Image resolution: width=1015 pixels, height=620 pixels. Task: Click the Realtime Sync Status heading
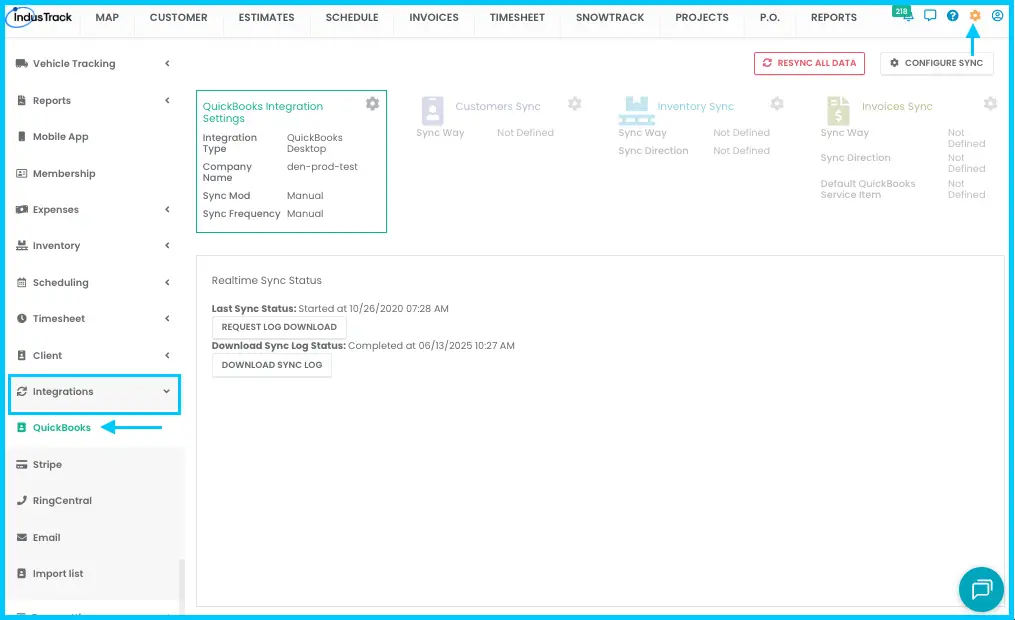tap(267, 280)
